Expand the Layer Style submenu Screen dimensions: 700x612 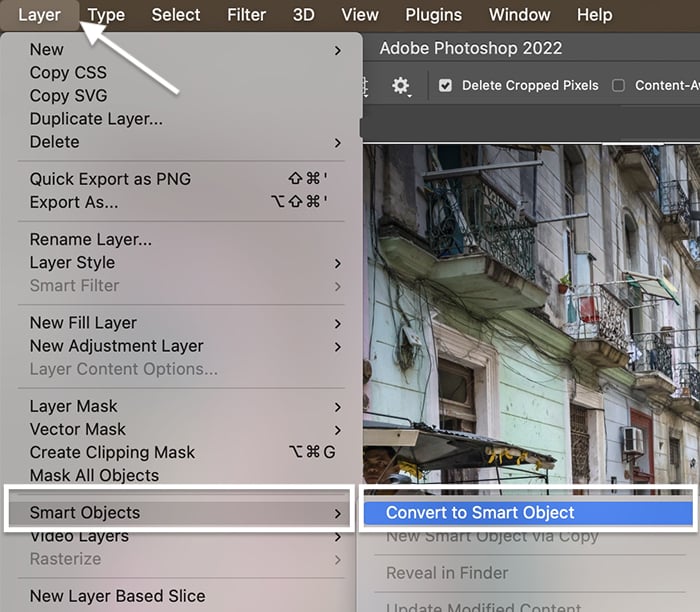point(181,262)
